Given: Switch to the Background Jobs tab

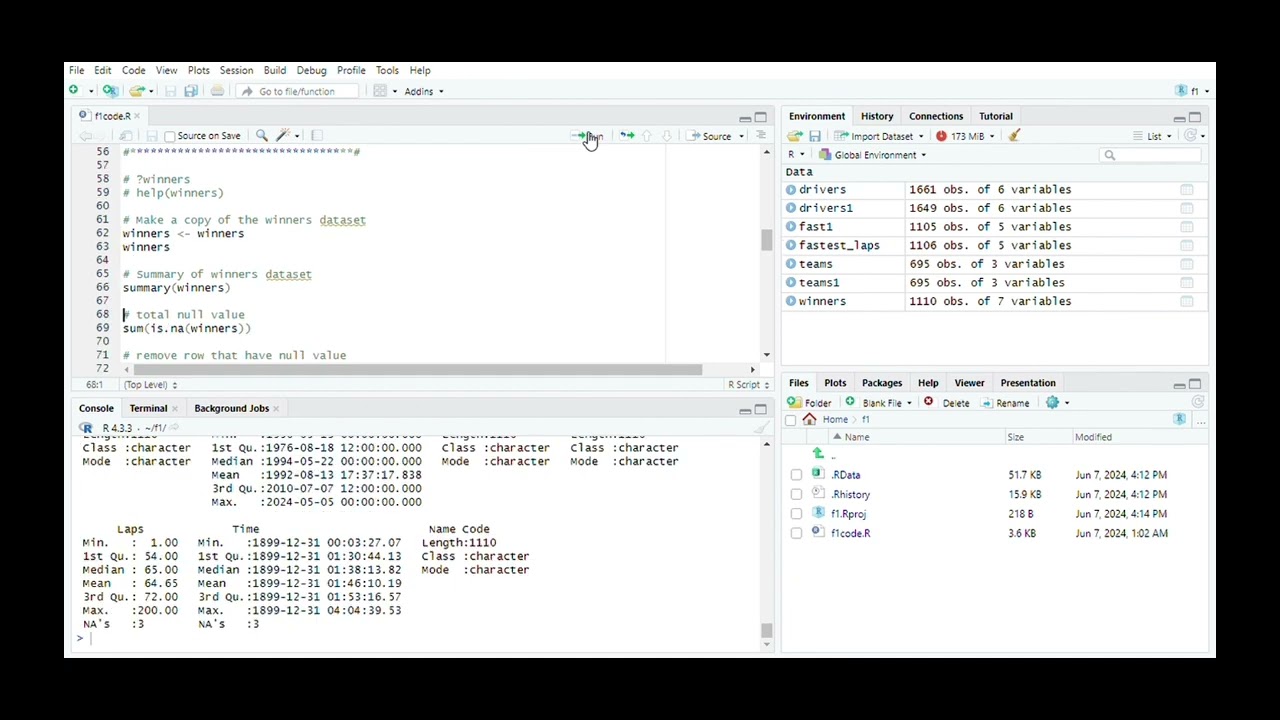Looking at the screenshot, I should [x=231, y=408].
